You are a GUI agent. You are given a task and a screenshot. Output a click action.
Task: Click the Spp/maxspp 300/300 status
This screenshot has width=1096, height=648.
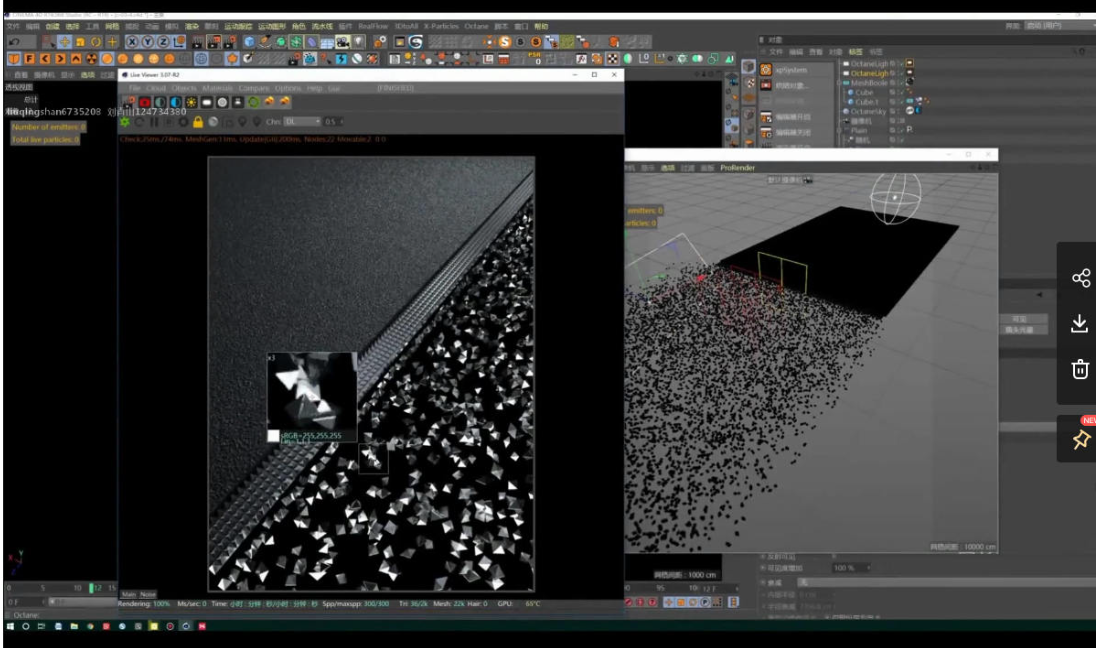(356, 604)
